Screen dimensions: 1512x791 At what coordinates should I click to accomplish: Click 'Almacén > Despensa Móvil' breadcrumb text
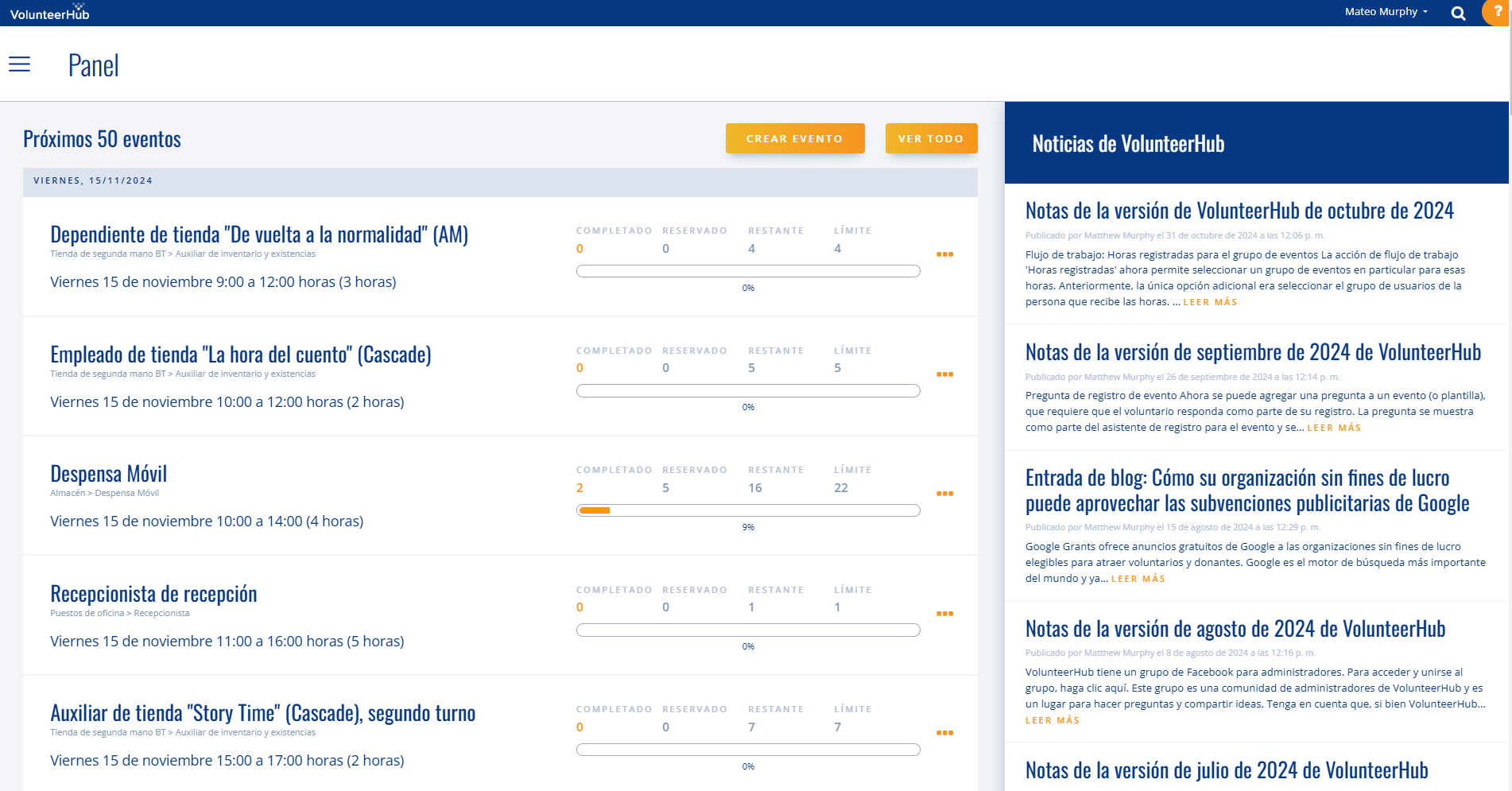pos(104,493)
